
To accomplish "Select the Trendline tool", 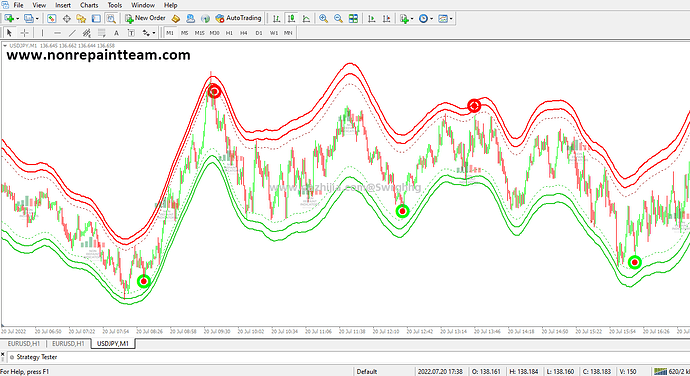I will point(72,33).
